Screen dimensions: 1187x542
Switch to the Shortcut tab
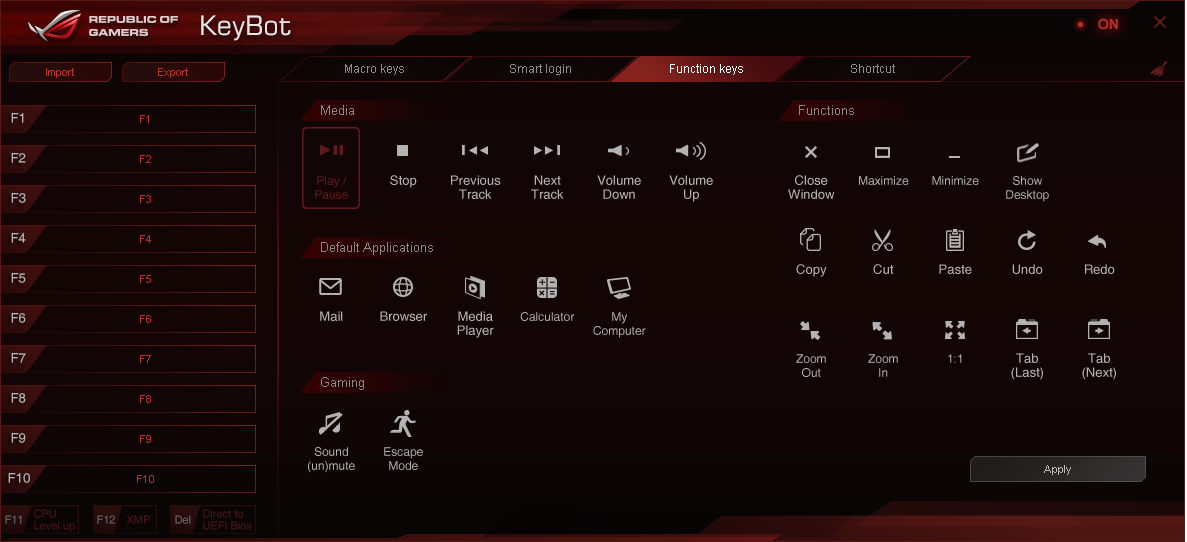click(x=872, y=69)
